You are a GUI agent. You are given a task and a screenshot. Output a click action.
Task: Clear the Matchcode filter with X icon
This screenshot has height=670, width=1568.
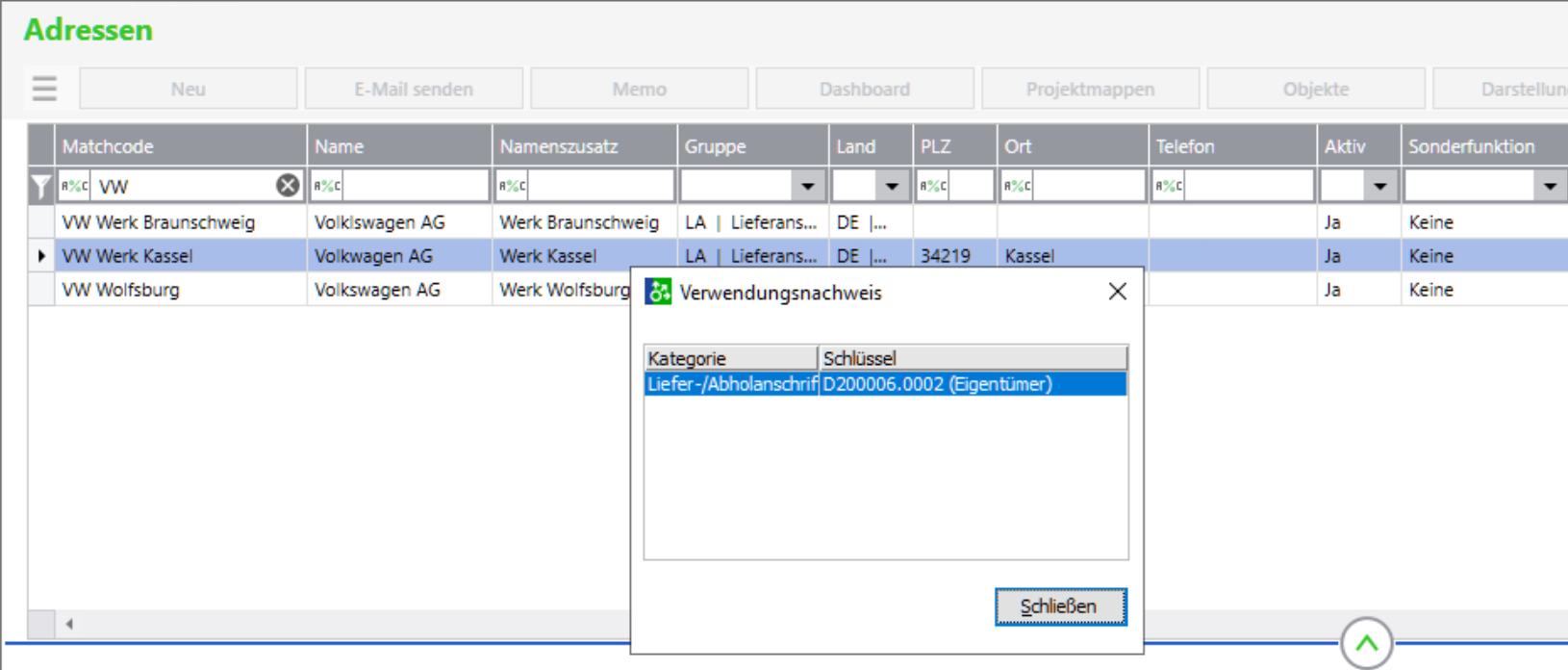pos(288,186)
